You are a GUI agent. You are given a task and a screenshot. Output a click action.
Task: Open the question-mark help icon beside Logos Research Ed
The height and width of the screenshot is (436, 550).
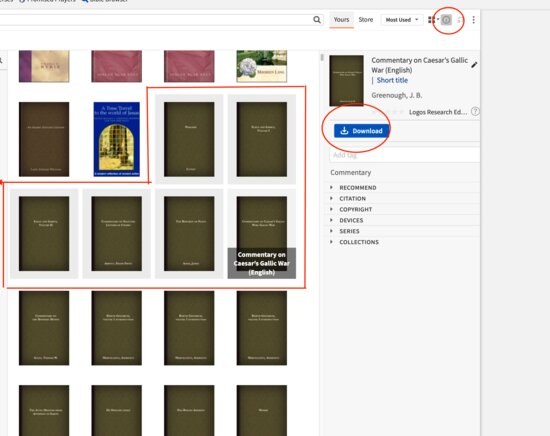point(475,111)
